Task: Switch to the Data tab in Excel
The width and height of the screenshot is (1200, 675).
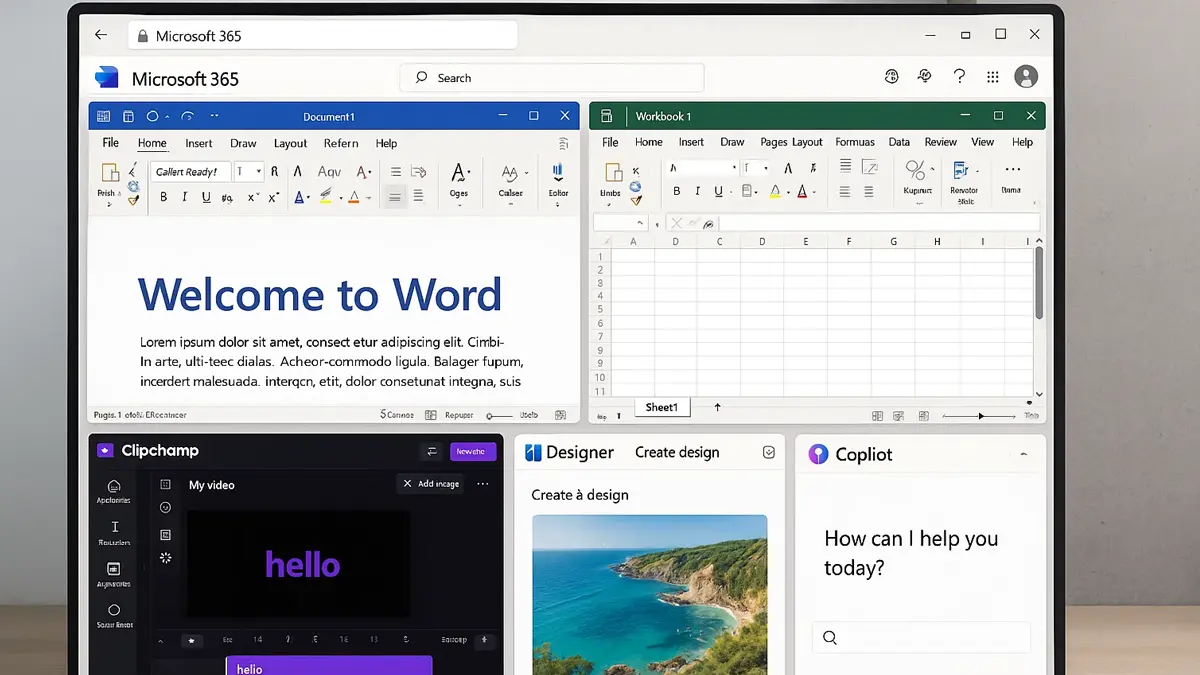Action: pos(899,142)
